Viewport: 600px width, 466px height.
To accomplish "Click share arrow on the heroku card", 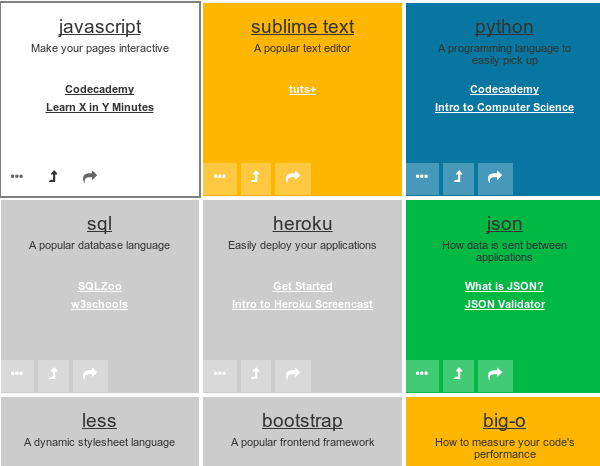I will pos(293,373).
